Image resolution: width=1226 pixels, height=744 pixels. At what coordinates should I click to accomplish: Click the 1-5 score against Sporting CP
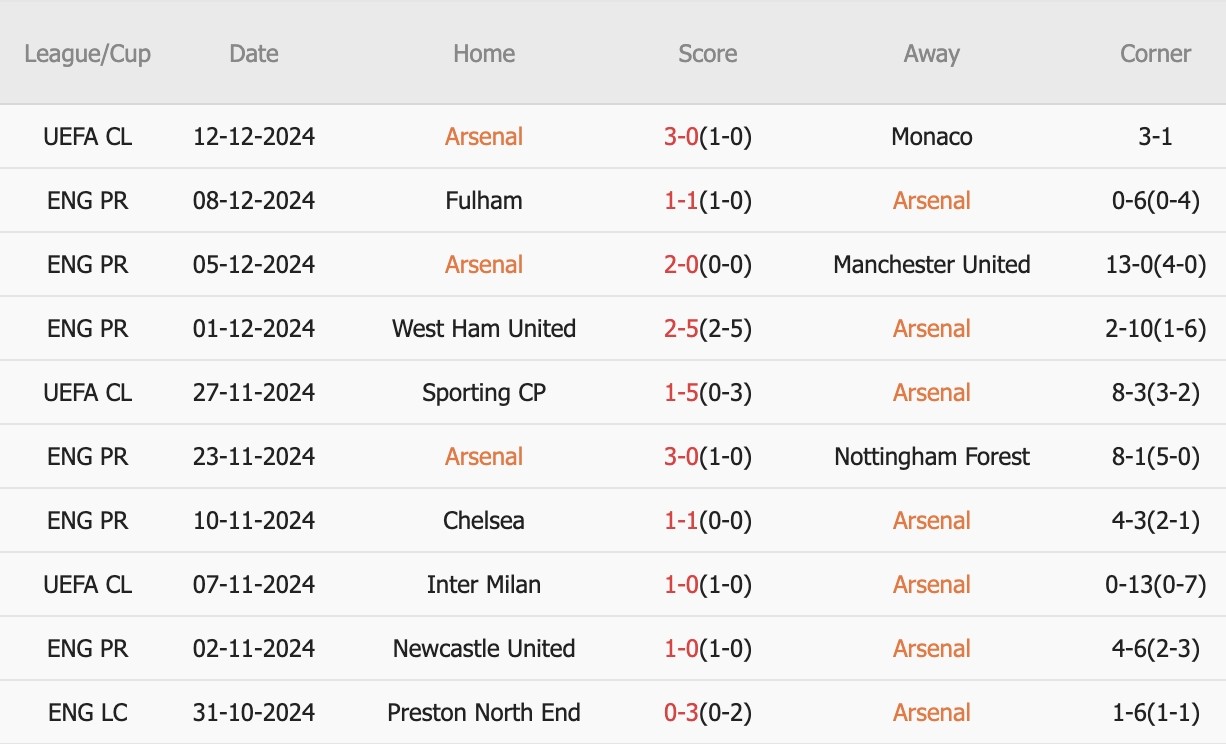point(680,392)
